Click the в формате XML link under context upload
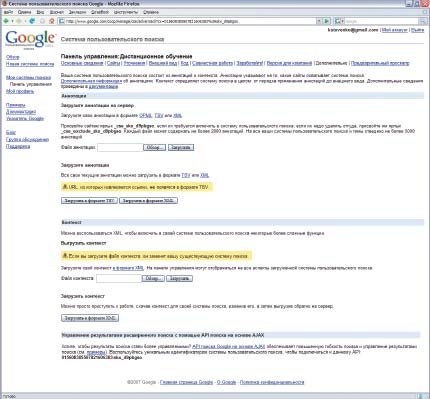This screenshot has width=430, height=399. click(128, 268)
